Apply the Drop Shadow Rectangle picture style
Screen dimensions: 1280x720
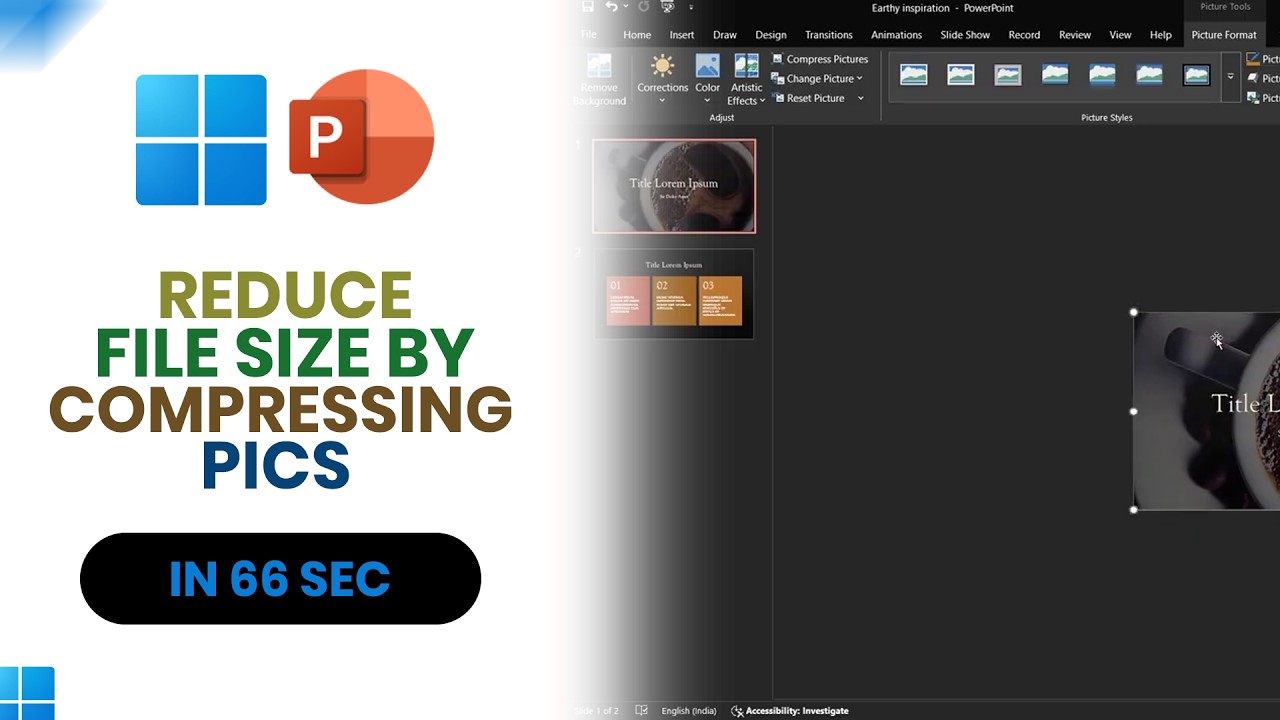(1055, 75)
